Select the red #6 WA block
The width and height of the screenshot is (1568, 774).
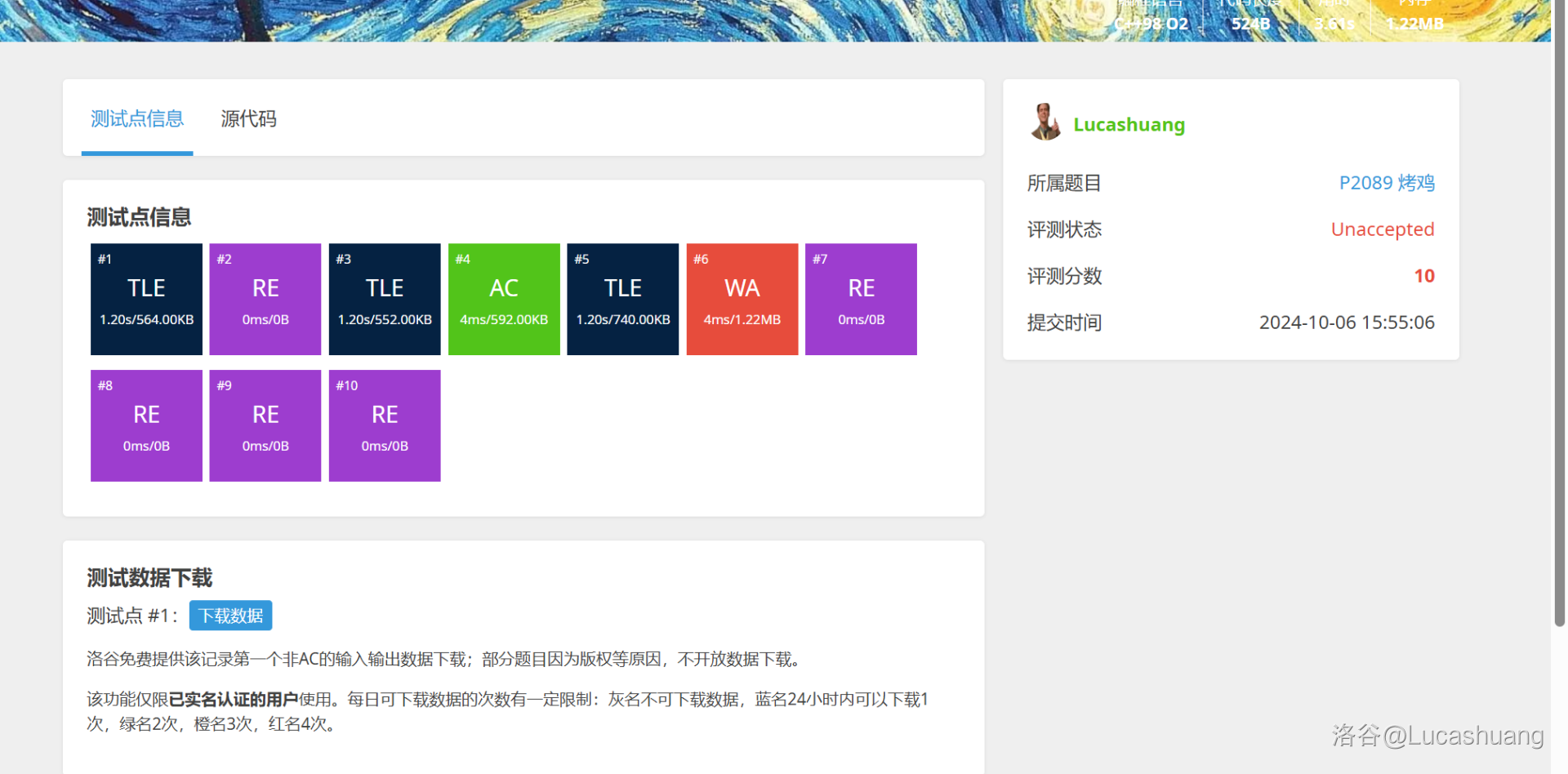pyautogui.click(x=742, y=299)
